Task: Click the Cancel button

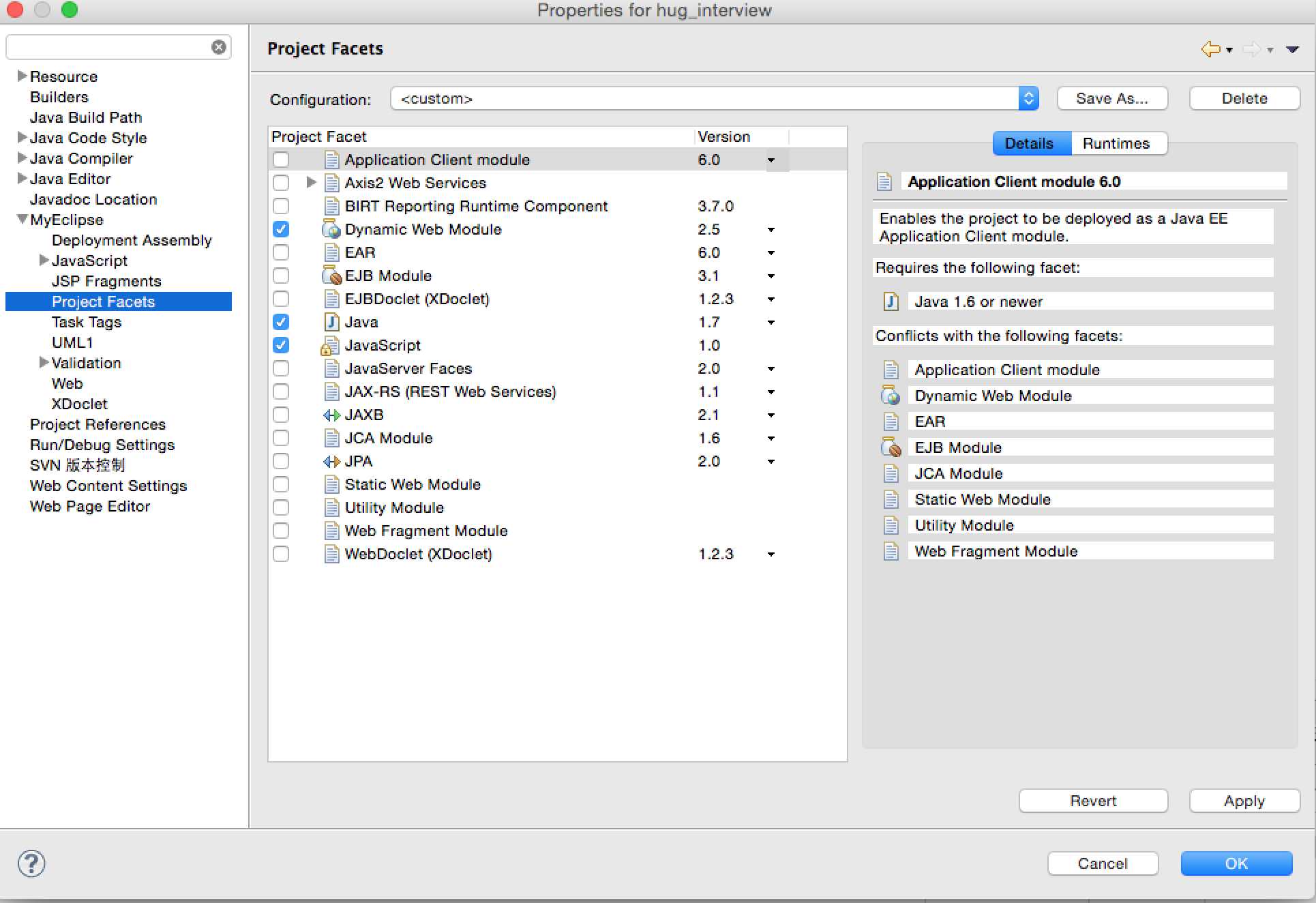Action: (x=1103, y=863)
